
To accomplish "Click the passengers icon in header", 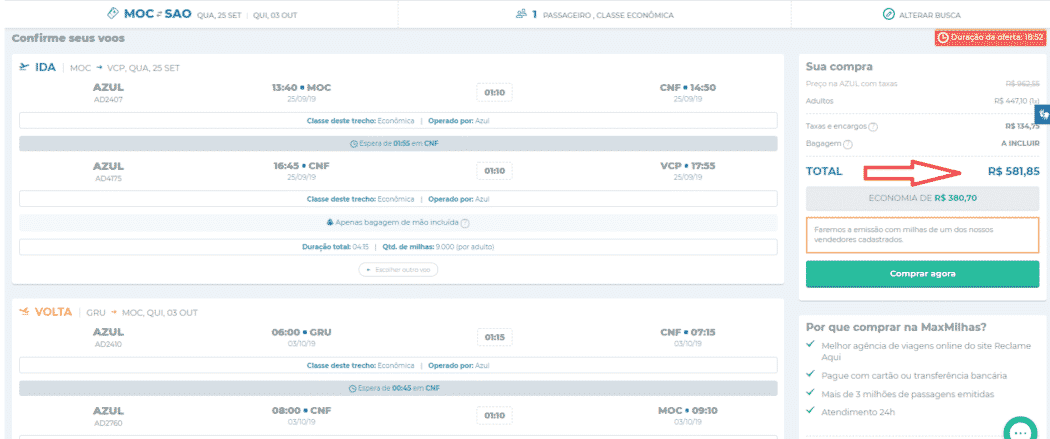I will coord(522,14).
